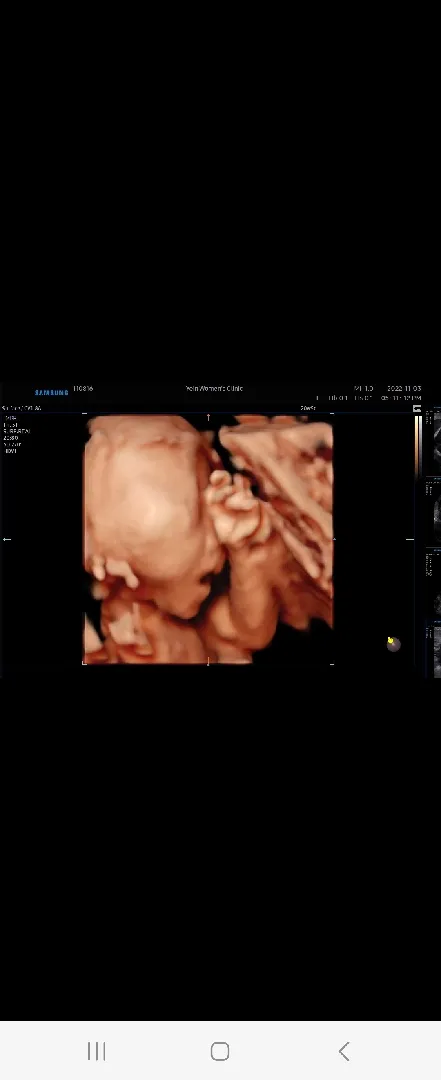Tap the Android recent apps button
Screen dimensions: 441x1080
click(96, 1051)
